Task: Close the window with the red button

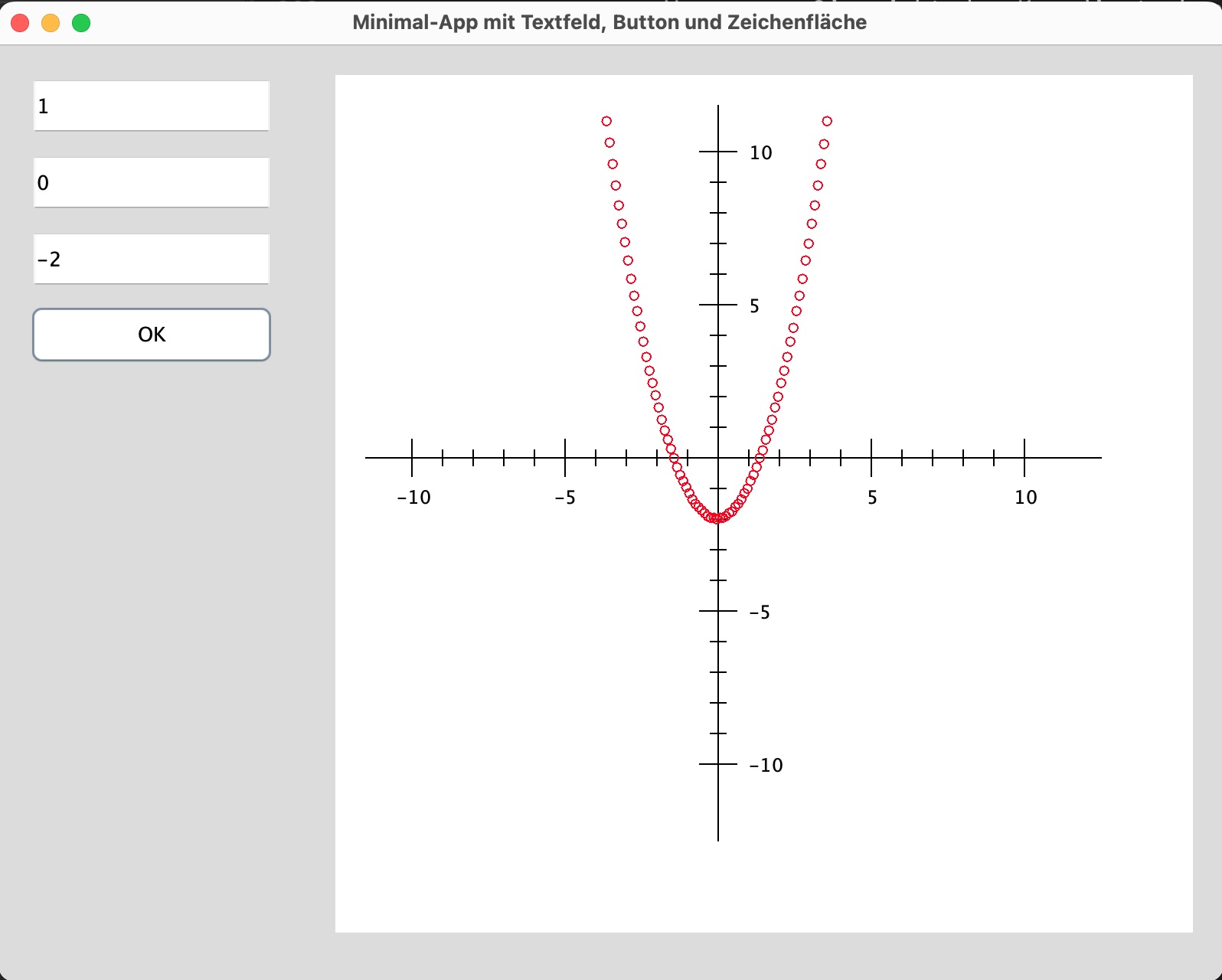Action: (21, 23)
